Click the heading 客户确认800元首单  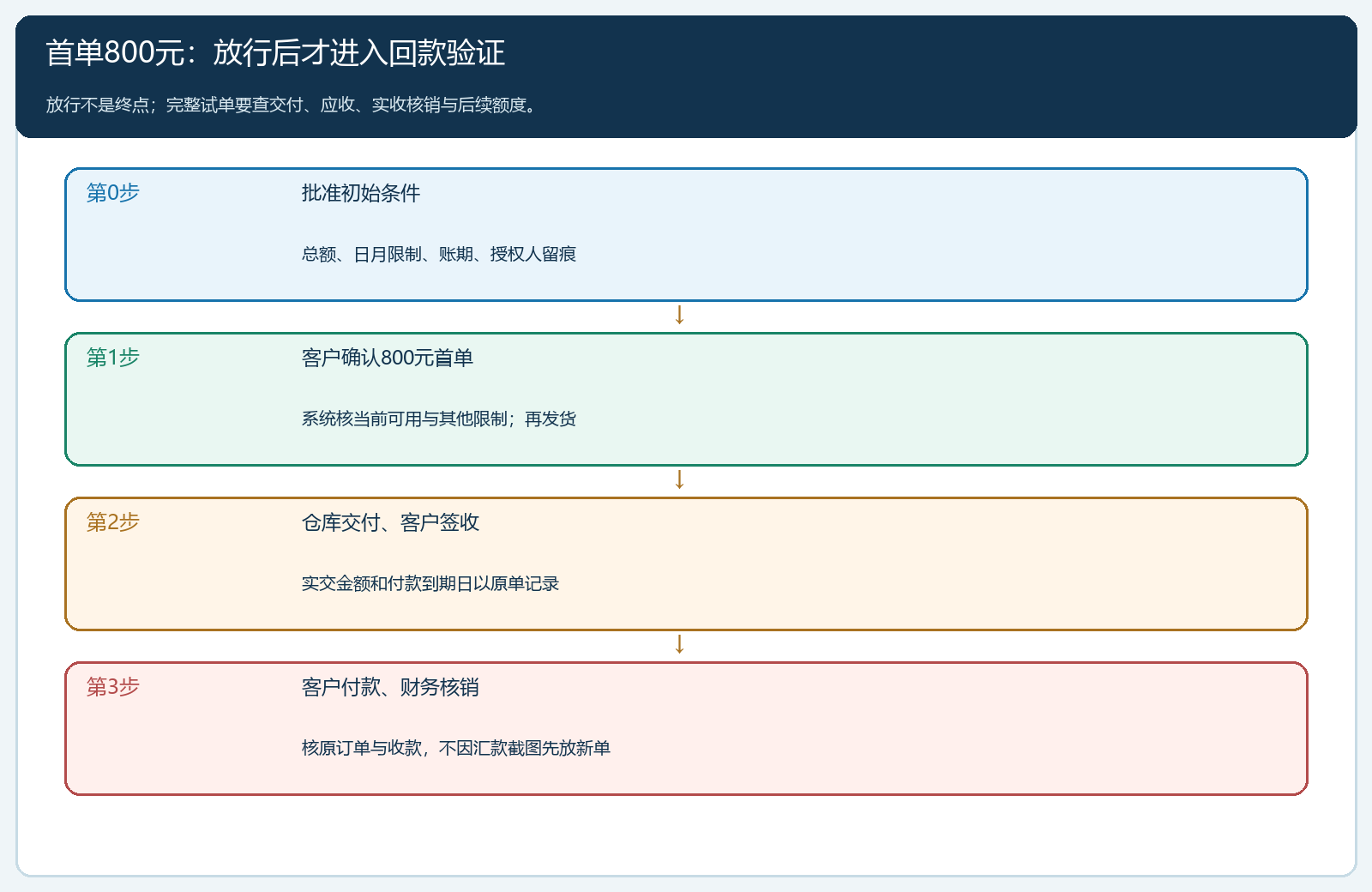388,358
